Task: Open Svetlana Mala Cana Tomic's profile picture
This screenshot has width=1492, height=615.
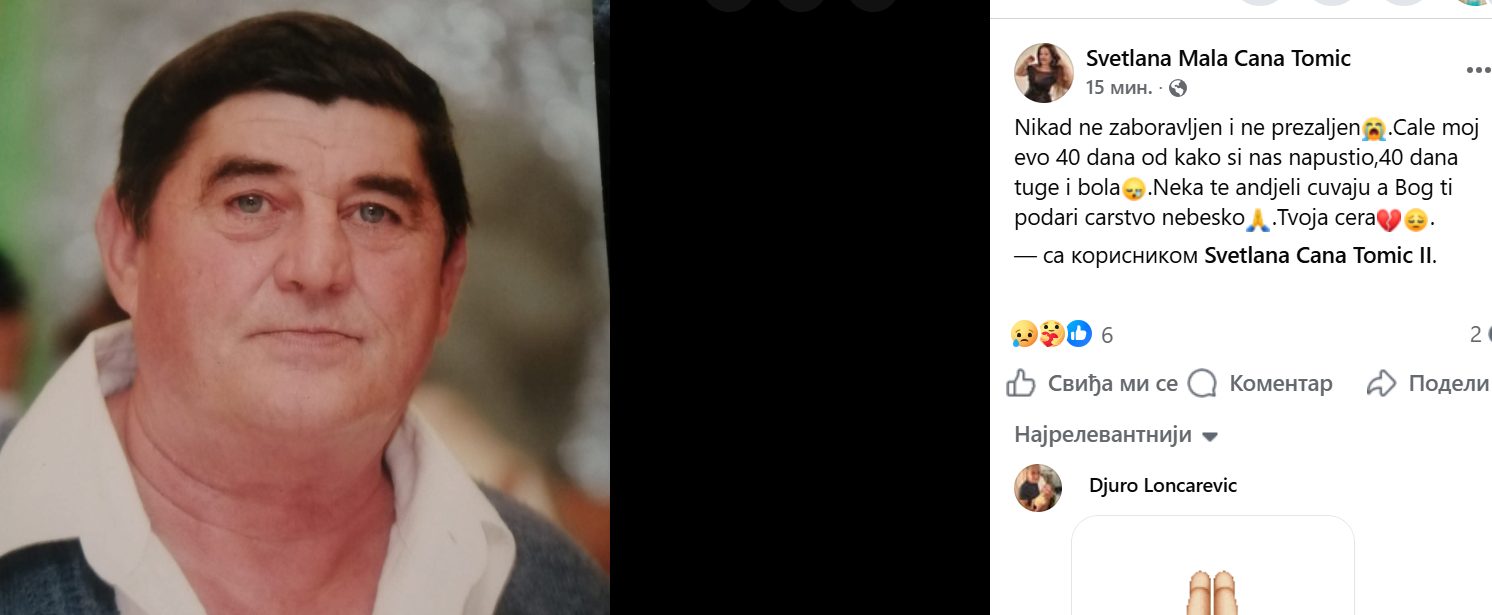Action: 1044,73
